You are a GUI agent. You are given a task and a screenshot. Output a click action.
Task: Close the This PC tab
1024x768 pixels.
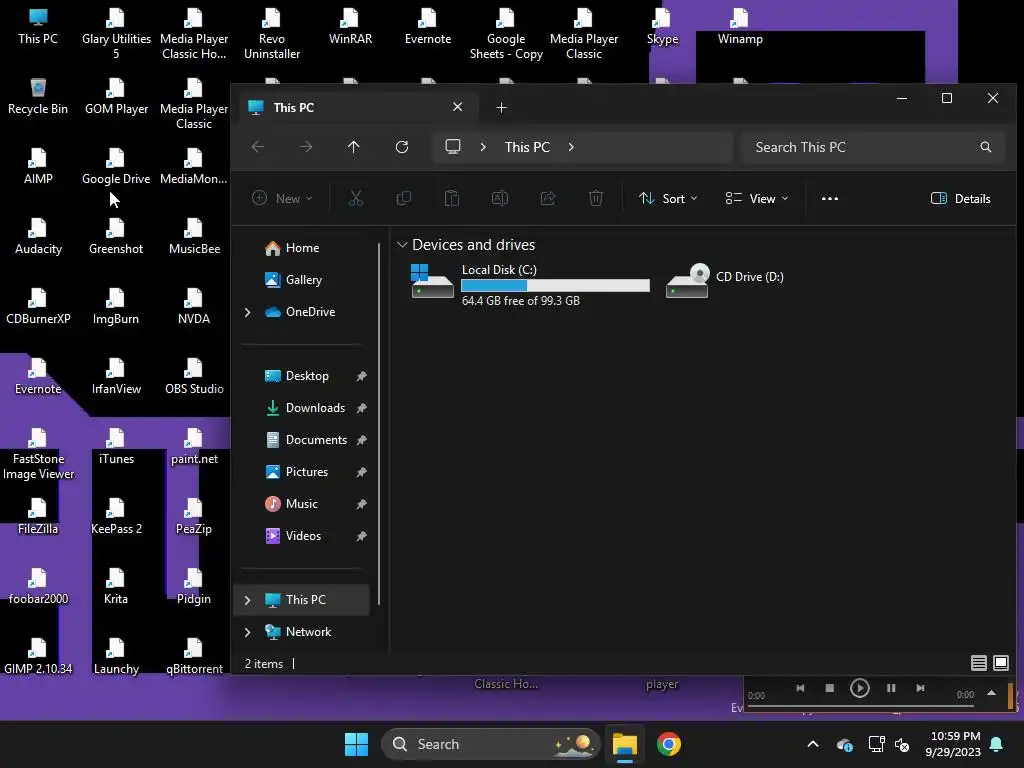click(457, 106)
